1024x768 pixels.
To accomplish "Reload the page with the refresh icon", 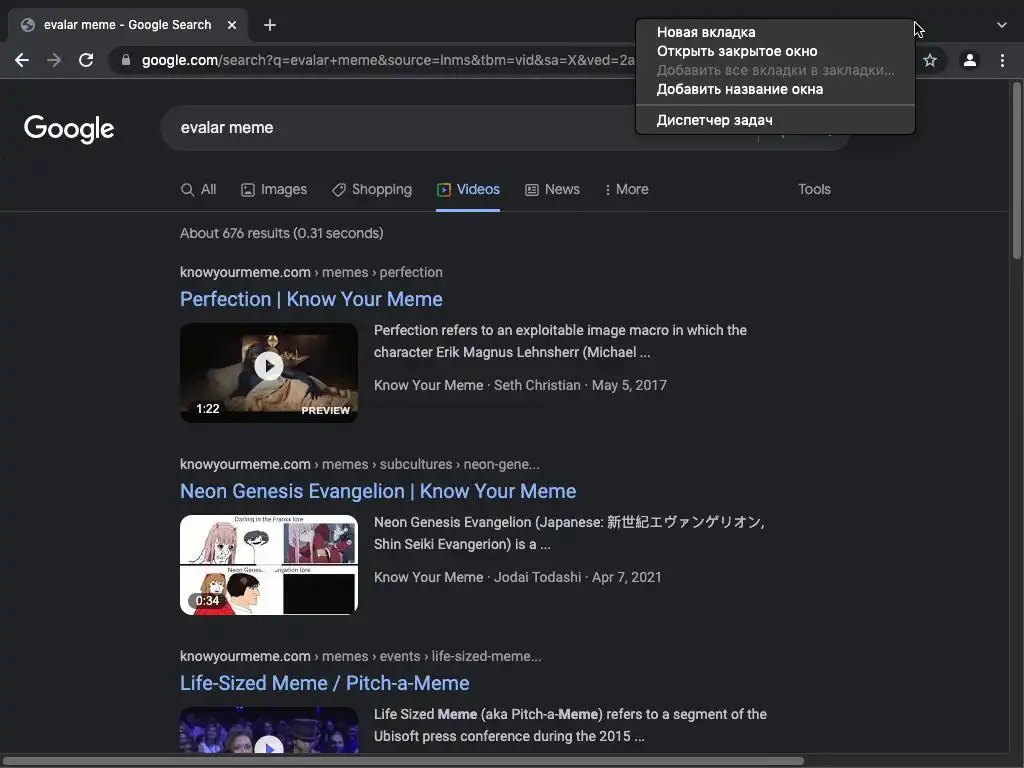I will [86, 60].
